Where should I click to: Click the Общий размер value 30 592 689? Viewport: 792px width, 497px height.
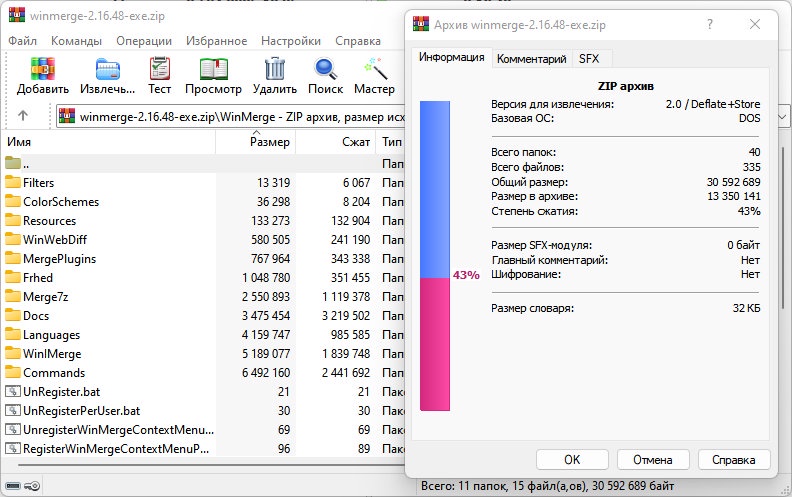click(x=733, y=182)
